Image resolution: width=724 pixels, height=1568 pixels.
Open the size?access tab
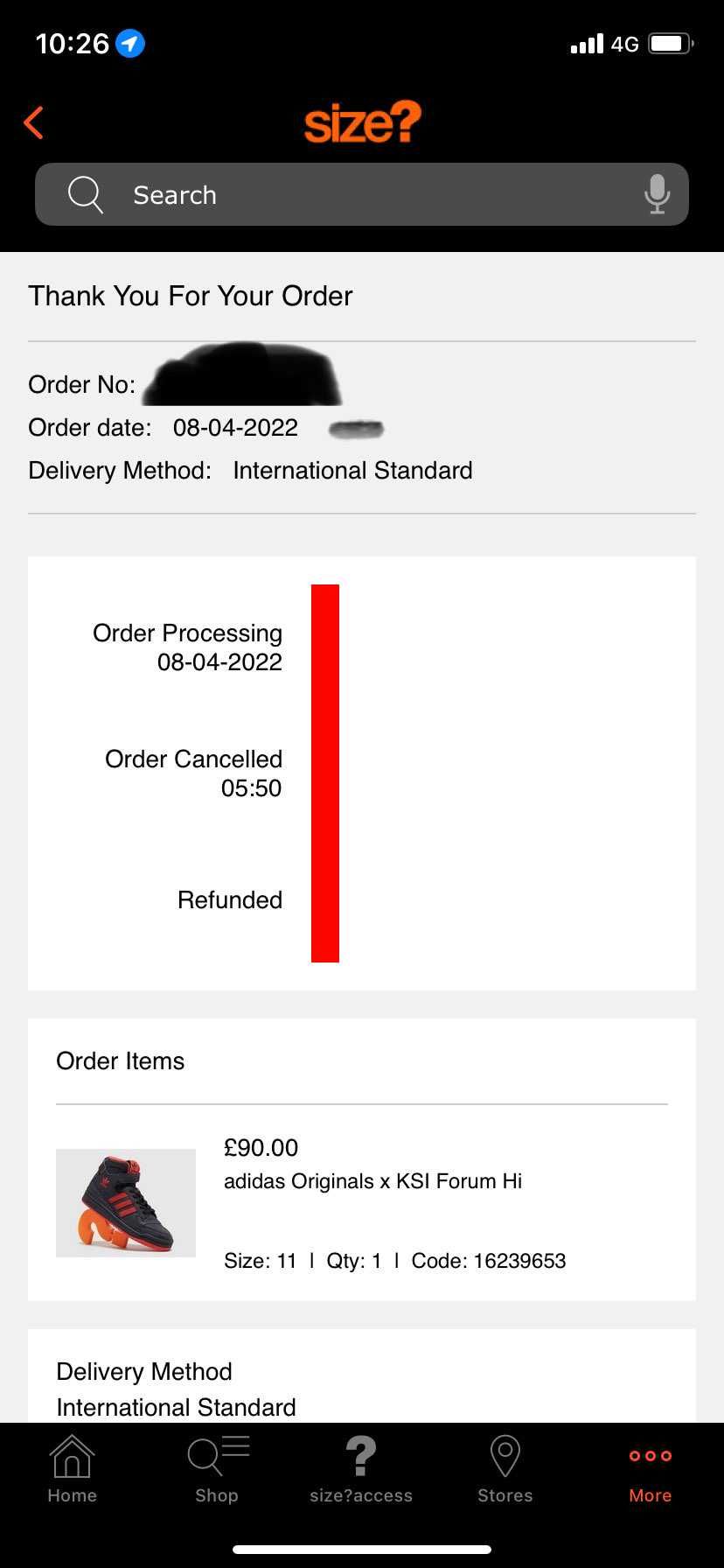361,1470
